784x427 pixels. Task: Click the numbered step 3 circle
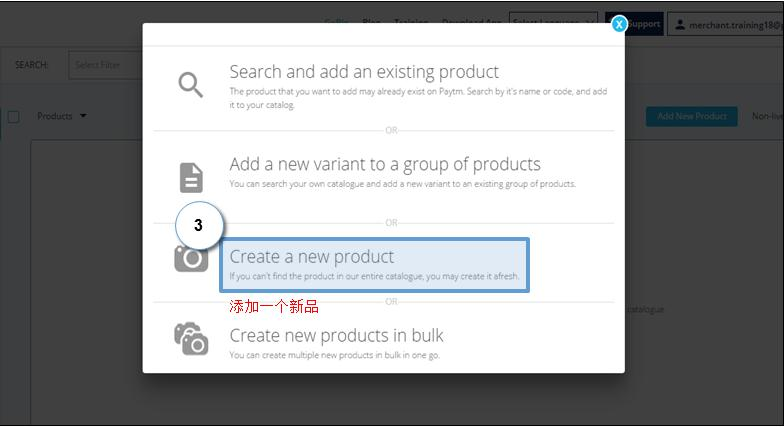pyautogui.click(x=198, y=225)
